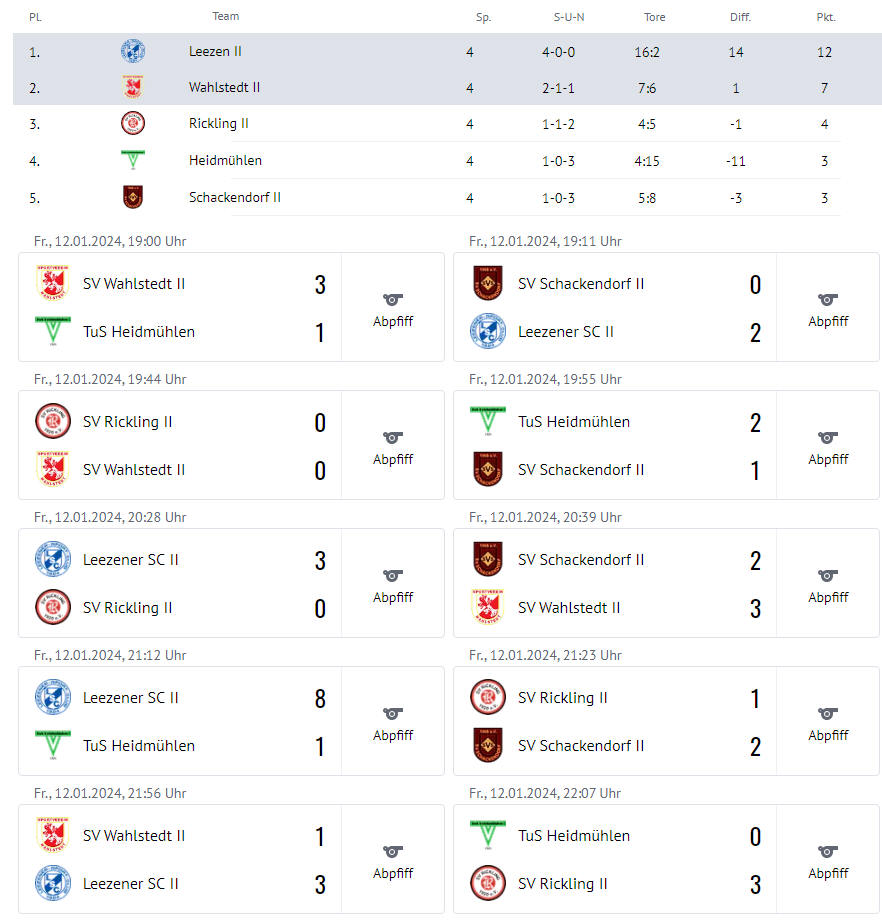Click the Tore column header
The height and width of the screenshot is (921, 882).
(x=654, y=17)
